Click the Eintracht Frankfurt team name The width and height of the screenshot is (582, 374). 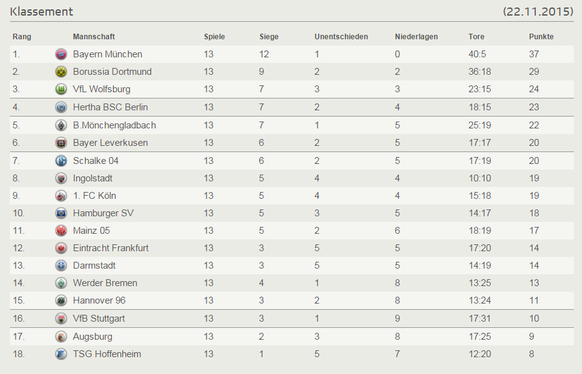pyautogui.click(x=111, y=248)
